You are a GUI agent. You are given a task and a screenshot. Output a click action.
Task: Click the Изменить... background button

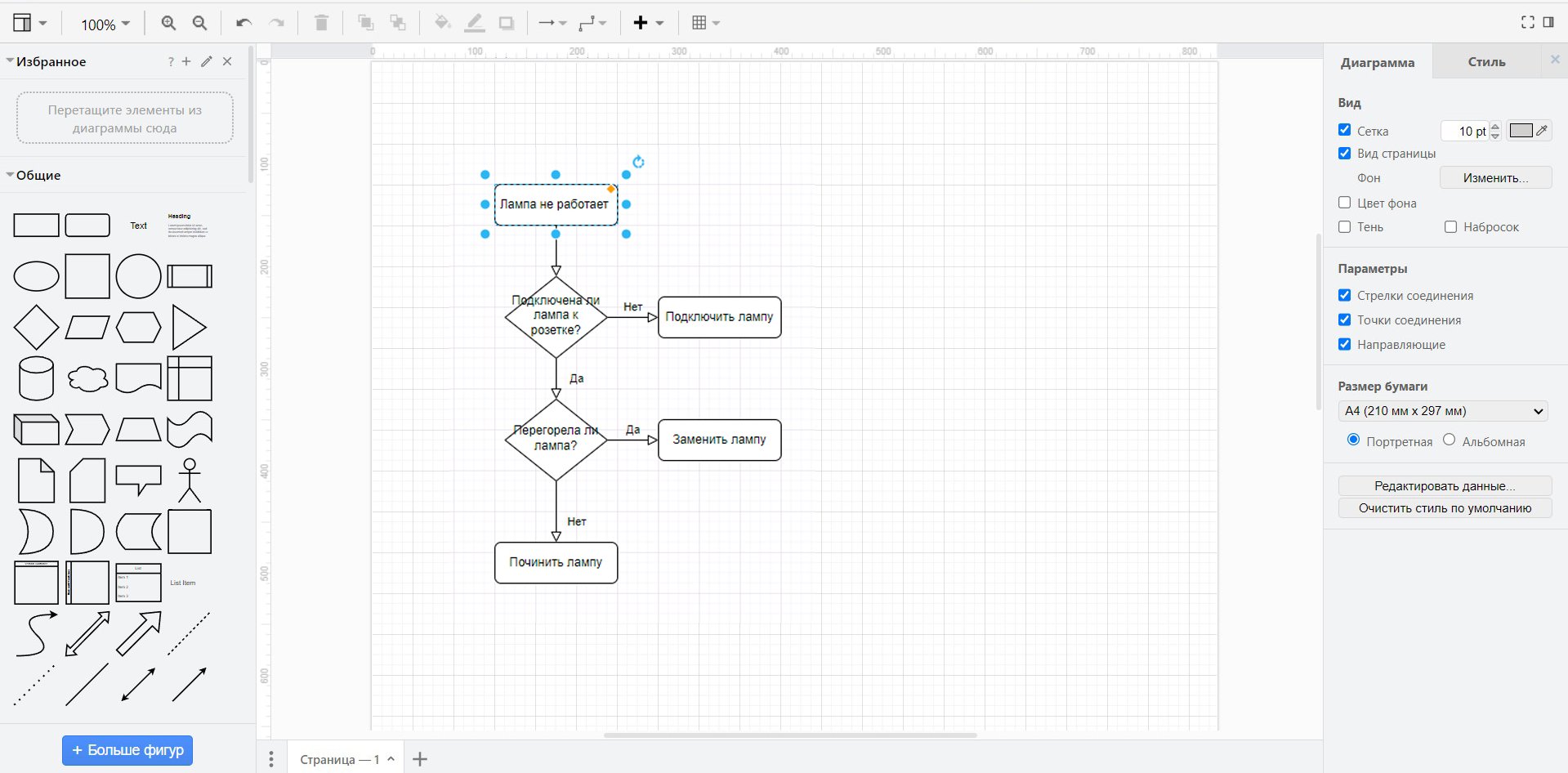[x=1495, y=177]
